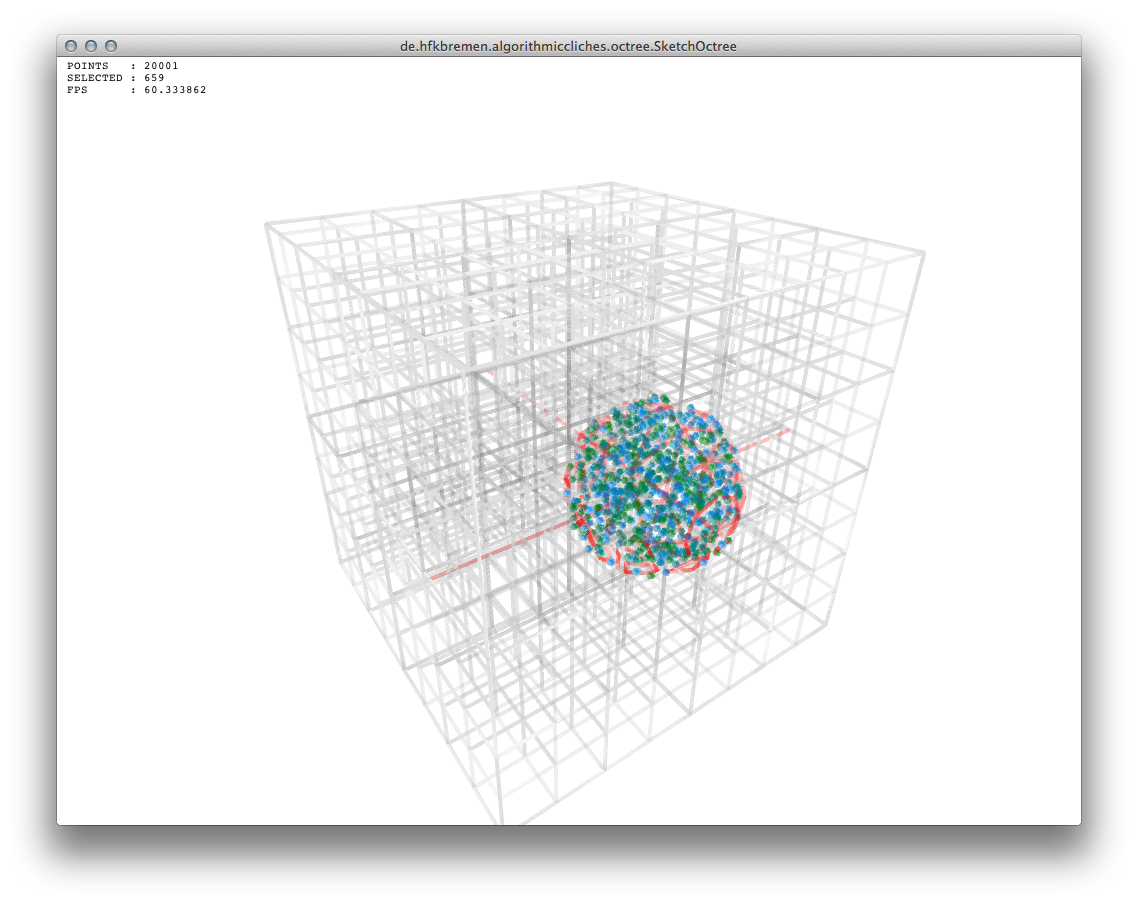
Task: Minimize the SketchOctree window
Action: pyautogui.click(x=91, y=46)
